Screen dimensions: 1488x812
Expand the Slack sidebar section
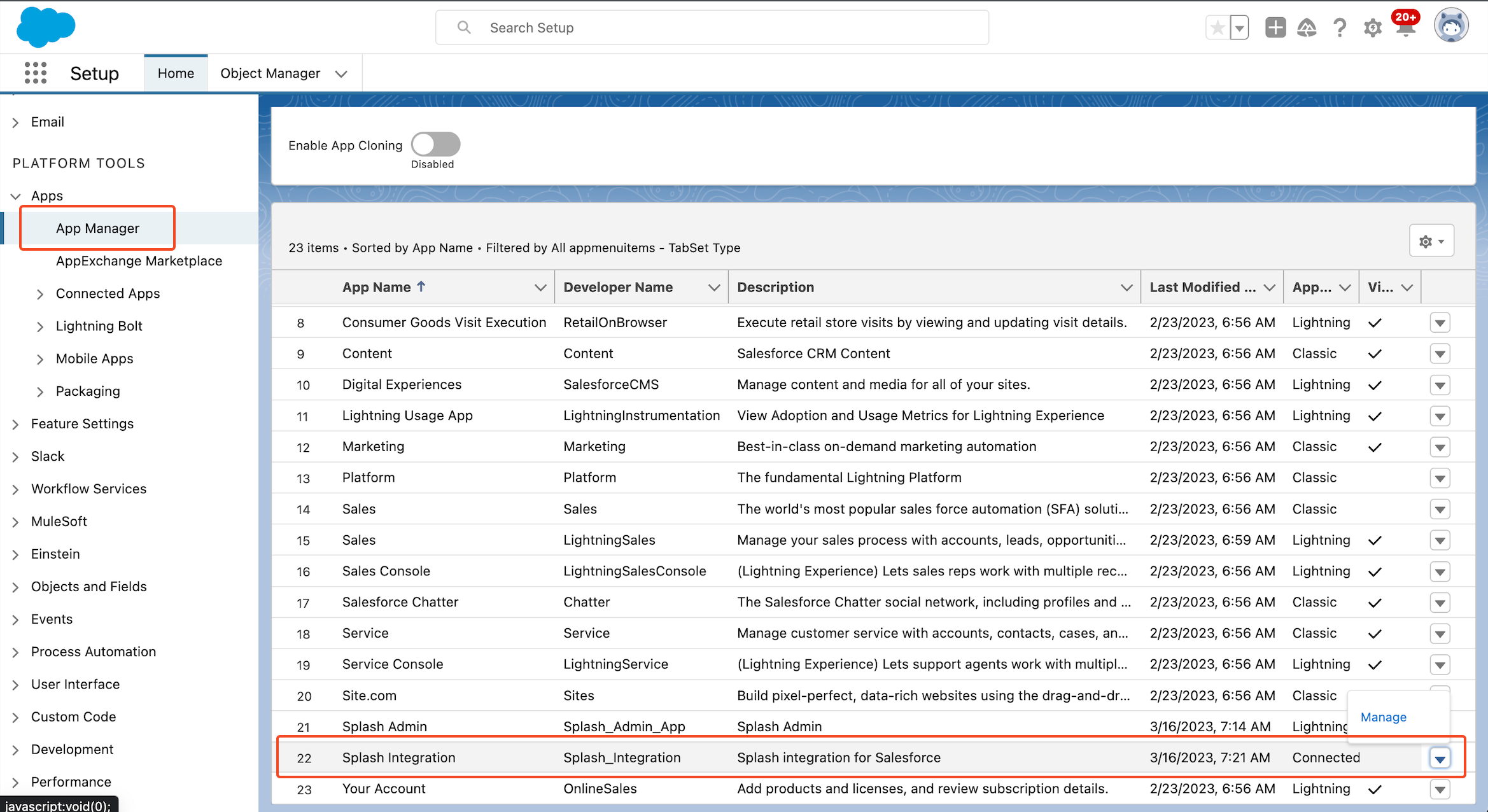click(x=16, y=457)
